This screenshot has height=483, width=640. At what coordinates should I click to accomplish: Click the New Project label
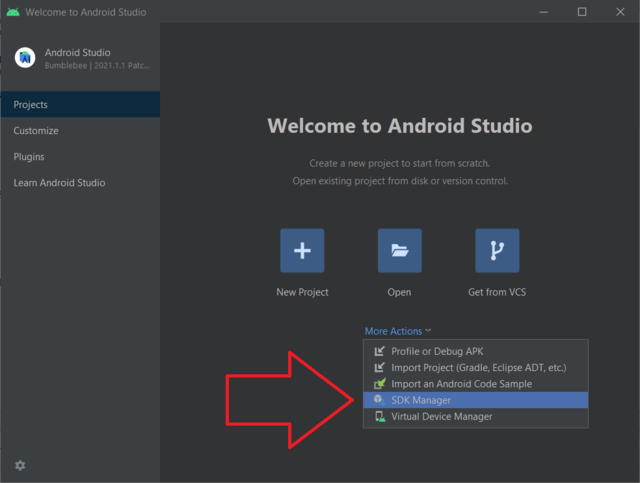302,292
